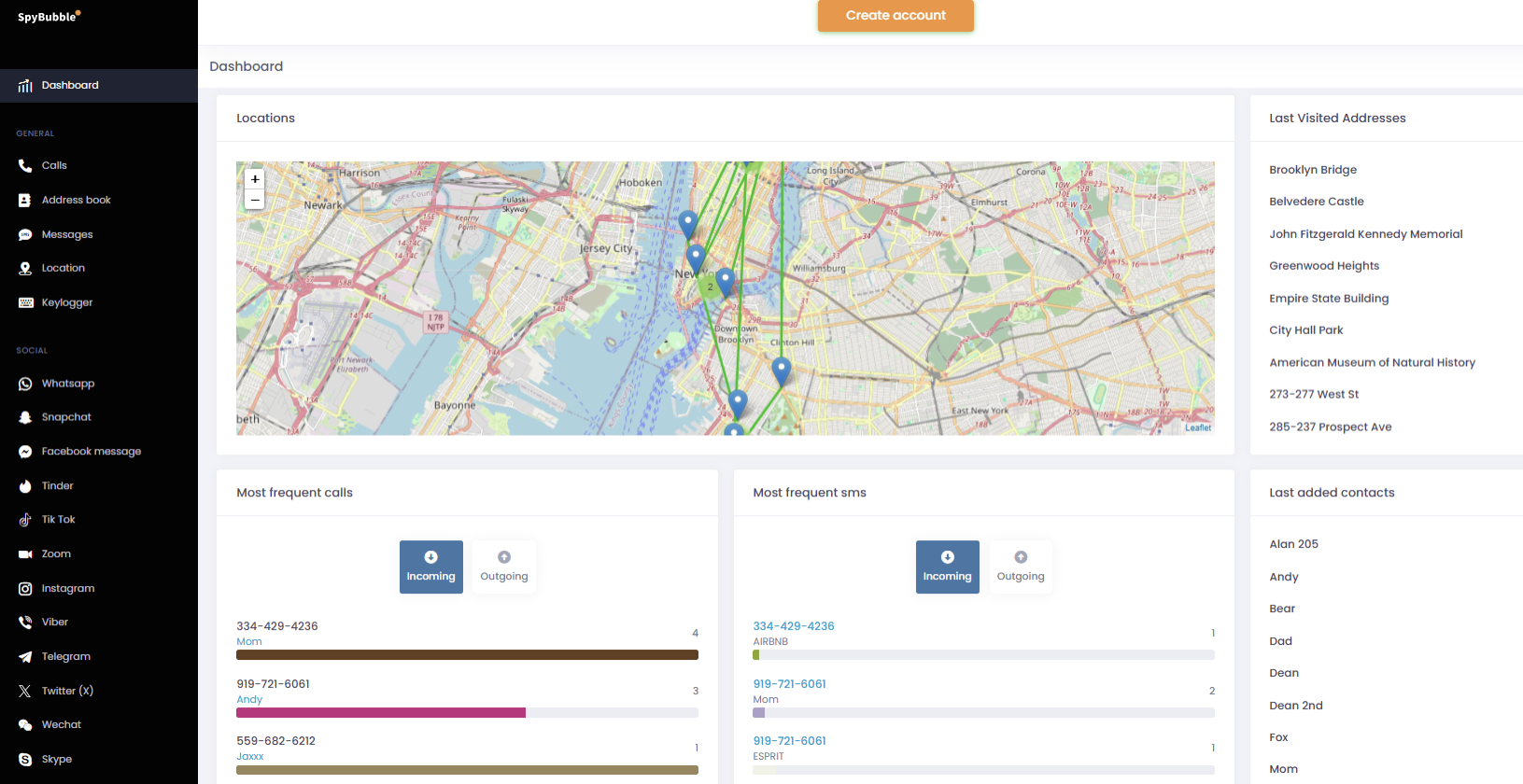Select Dad in last added contacts
Image resolution: width=1523 pixels, height=784 pixels.
(1281, 641)
